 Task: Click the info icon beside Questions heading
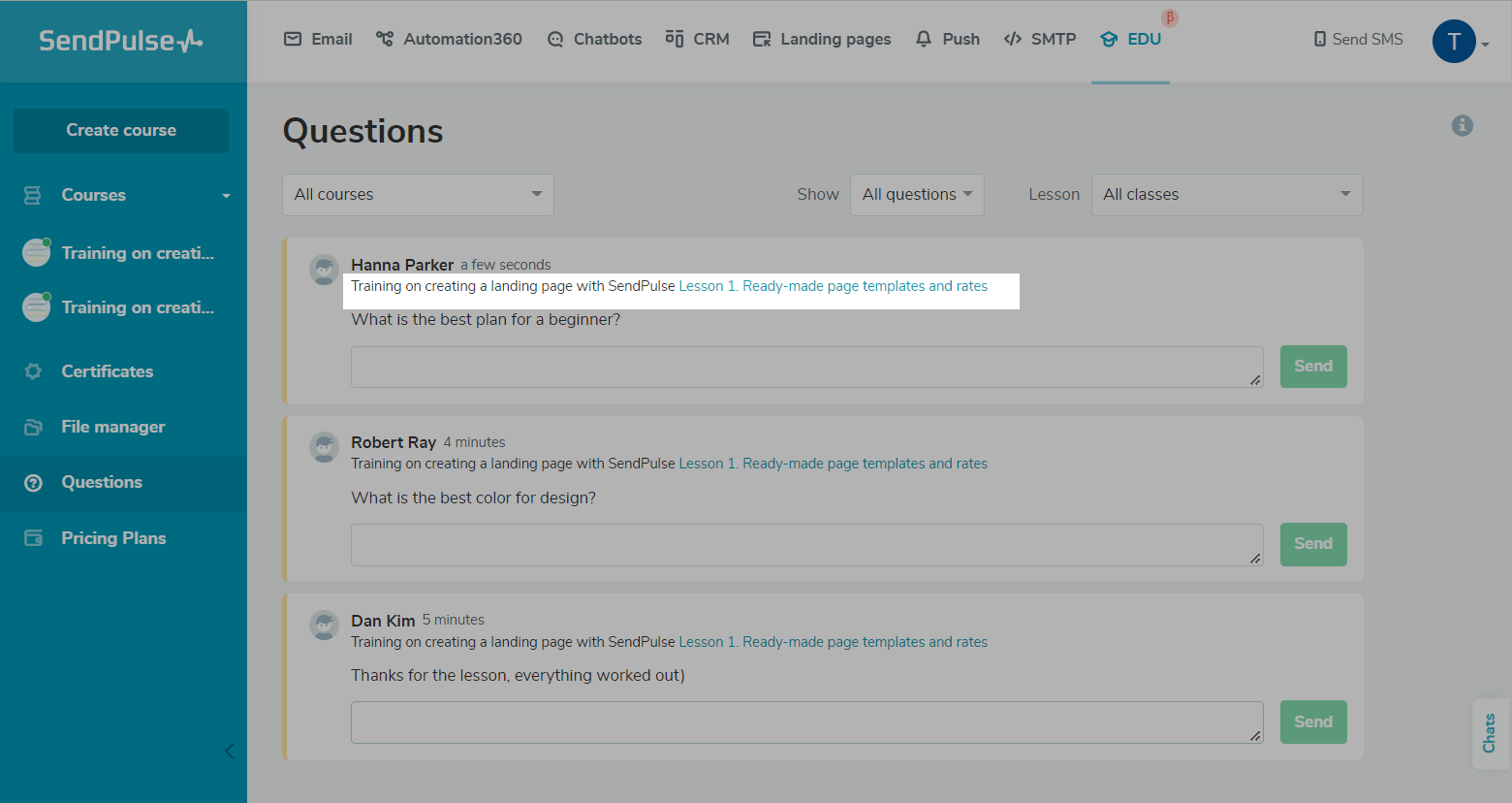coord(1462,125)
